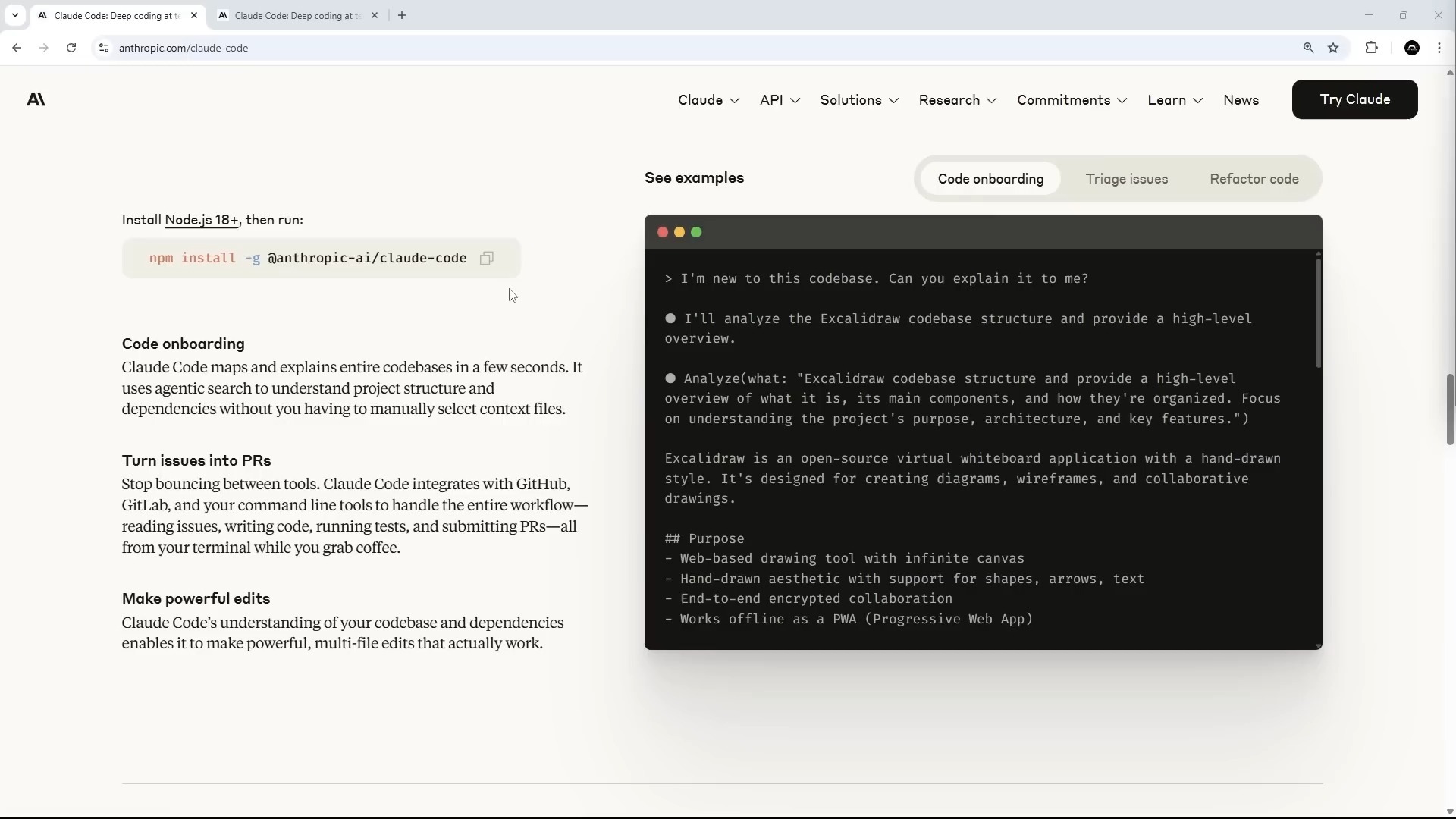The width and height of the screenshot is (1456, 819).
Task: Open the News menu item
Action: pyautogui.click(x=1241, y=100)
